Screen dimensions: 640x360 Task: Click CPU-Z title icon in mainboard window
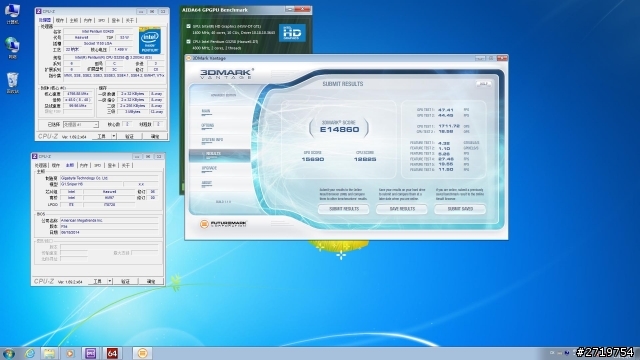click(35, 156)
